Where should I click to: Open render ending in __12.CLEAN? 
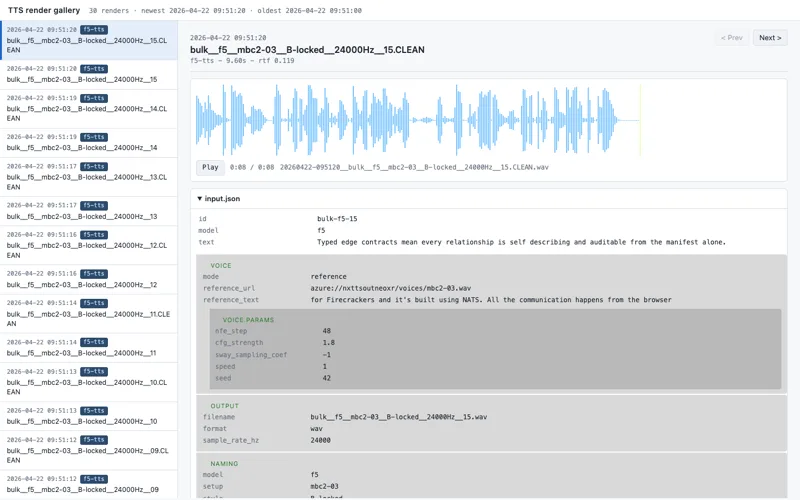[89, 245]
